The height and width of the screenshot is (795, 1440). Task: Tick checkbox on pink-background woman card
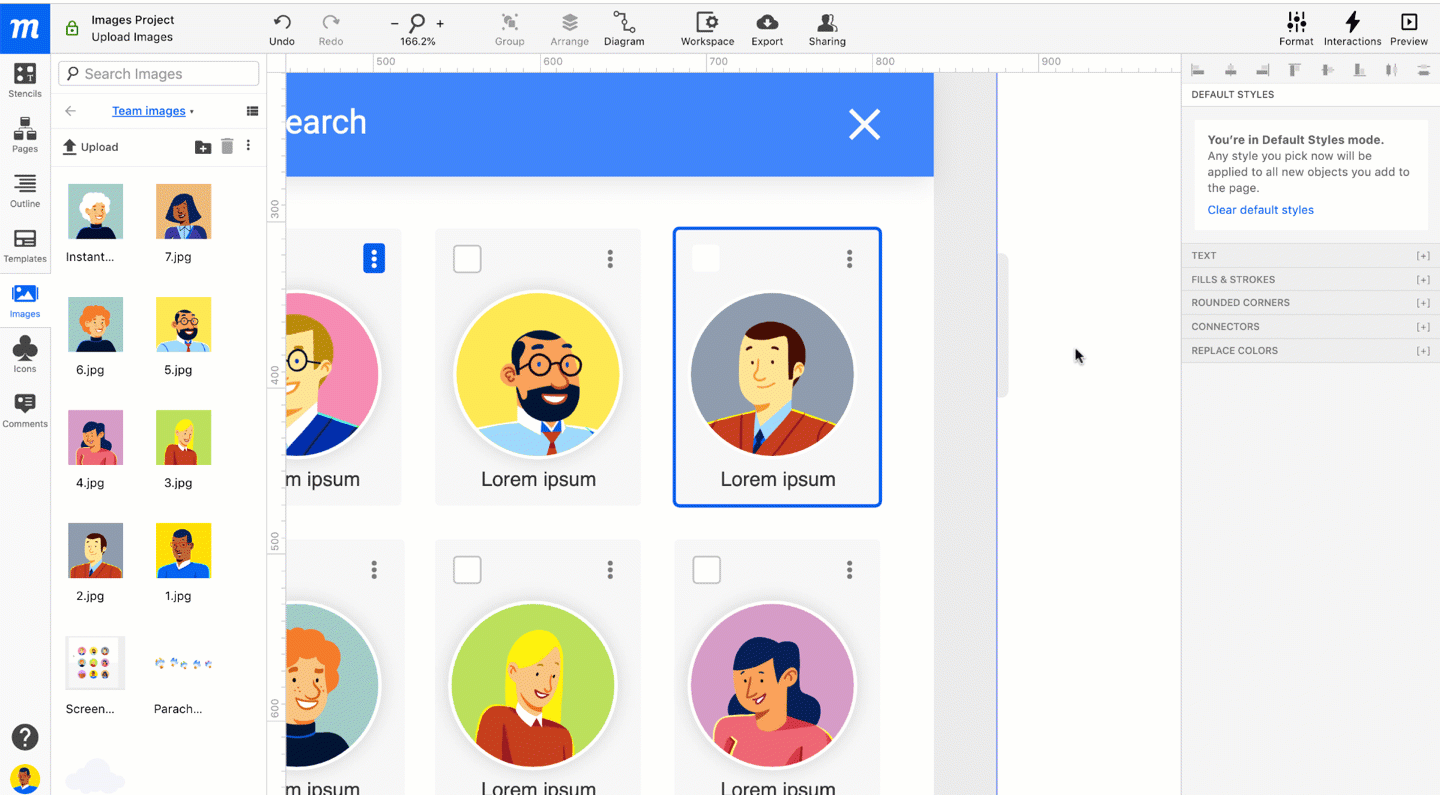click(706, 570)
